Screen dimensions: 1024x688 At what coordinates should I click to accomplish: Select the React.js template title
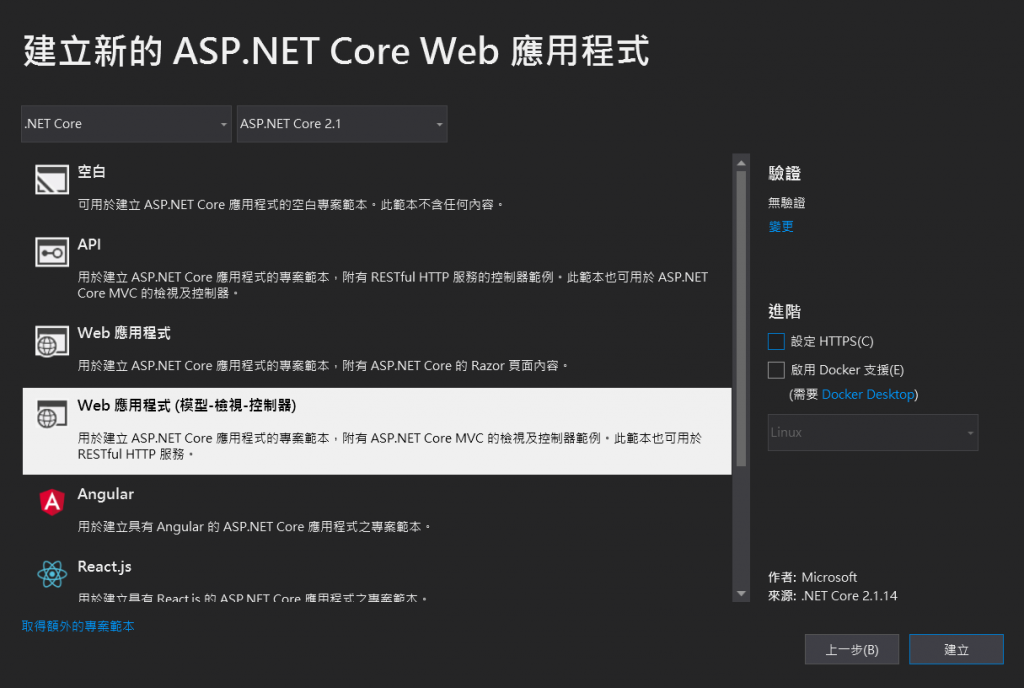(104, 567)
